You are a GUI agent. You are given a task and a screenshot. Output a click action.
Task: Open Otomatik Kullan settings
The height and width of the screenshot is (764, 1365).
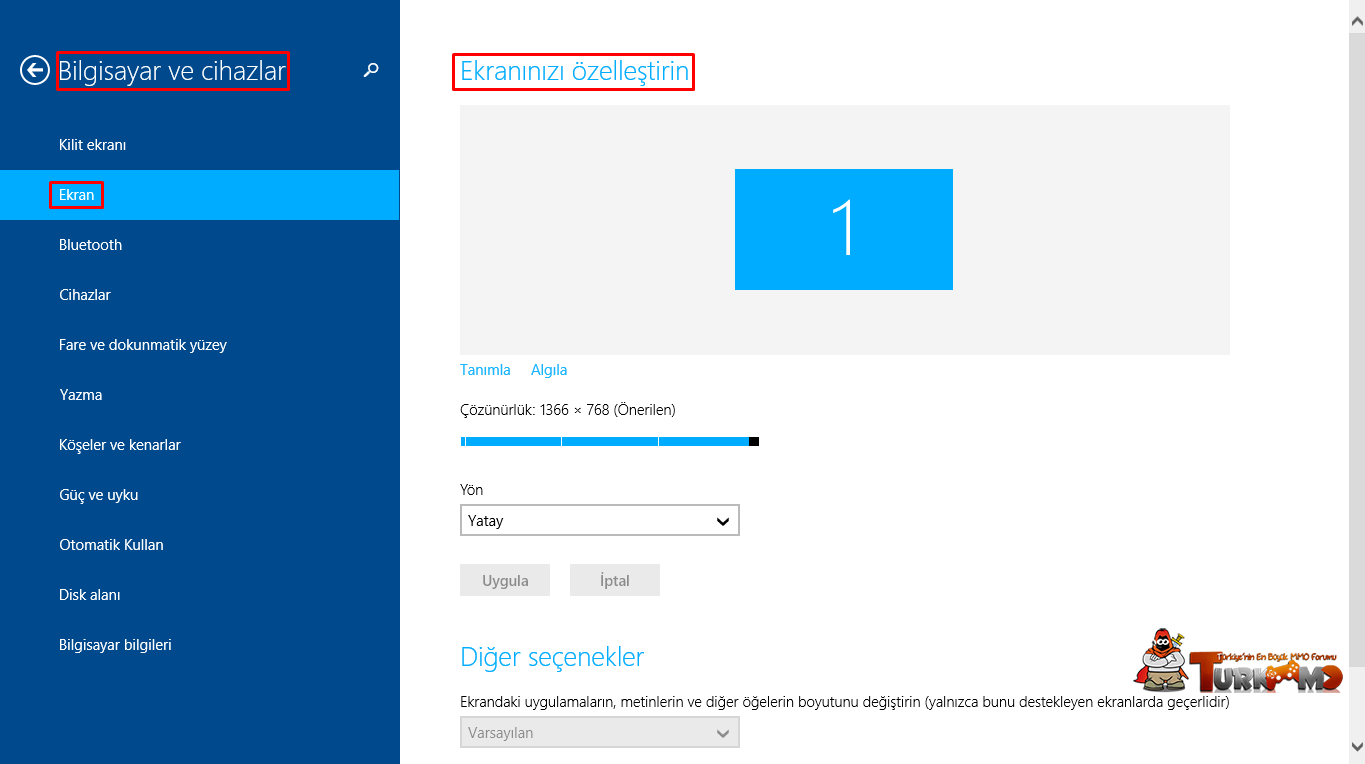coord(200,545)
